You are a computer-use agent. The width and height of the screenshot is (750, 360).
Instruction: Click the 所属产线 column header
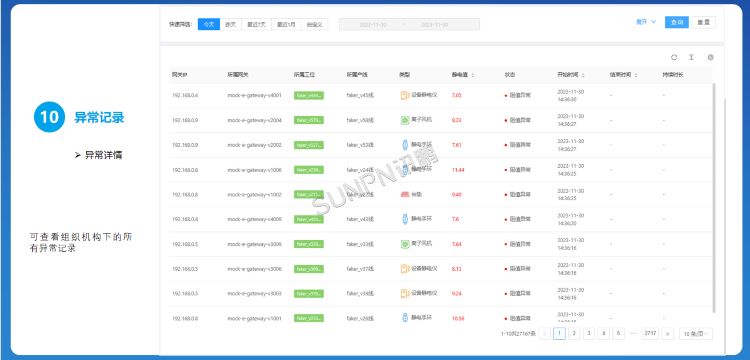pyautogui.click(x=357, y=75)
